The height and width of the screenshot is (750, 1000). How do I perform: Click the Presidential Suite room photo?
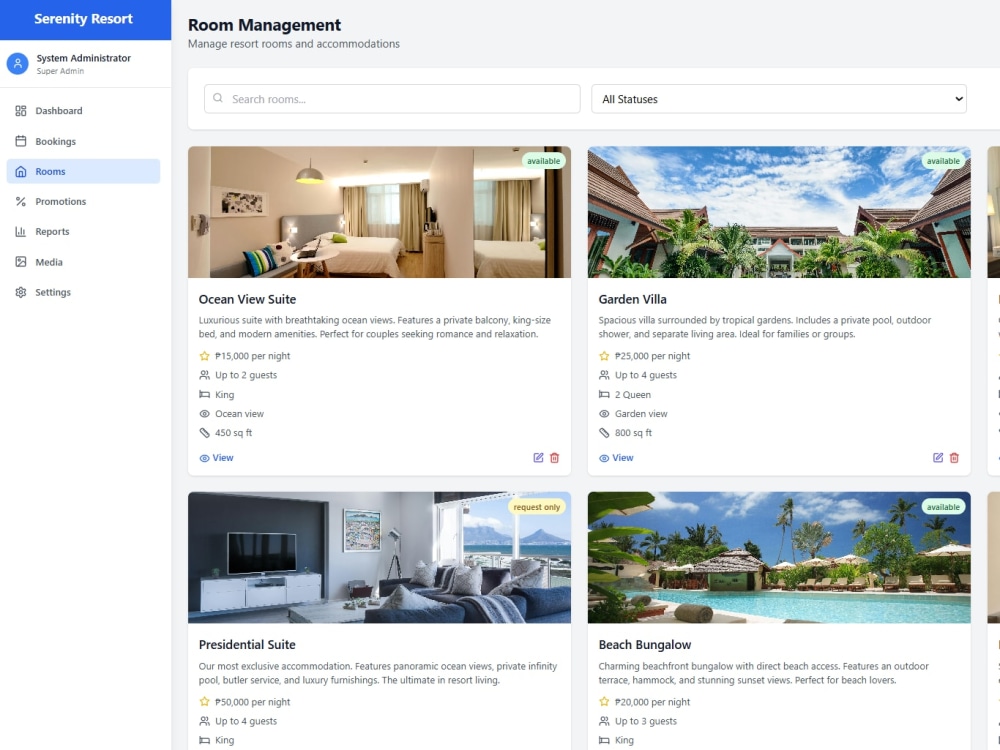point(379,557)
